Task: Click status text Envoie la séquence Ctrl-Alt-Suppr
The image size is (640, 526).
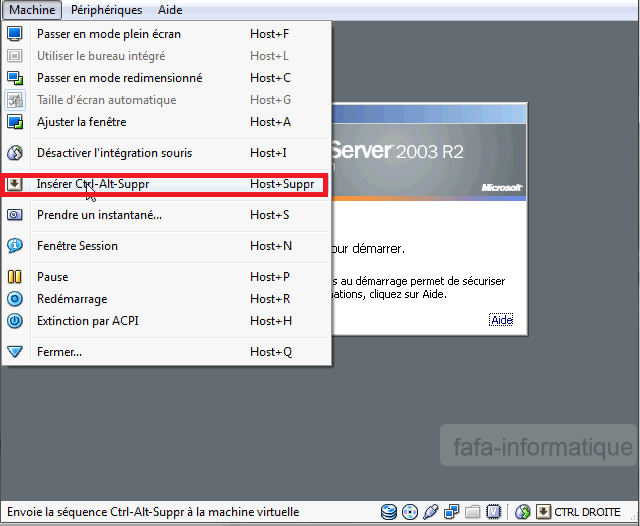Action: 153,512
